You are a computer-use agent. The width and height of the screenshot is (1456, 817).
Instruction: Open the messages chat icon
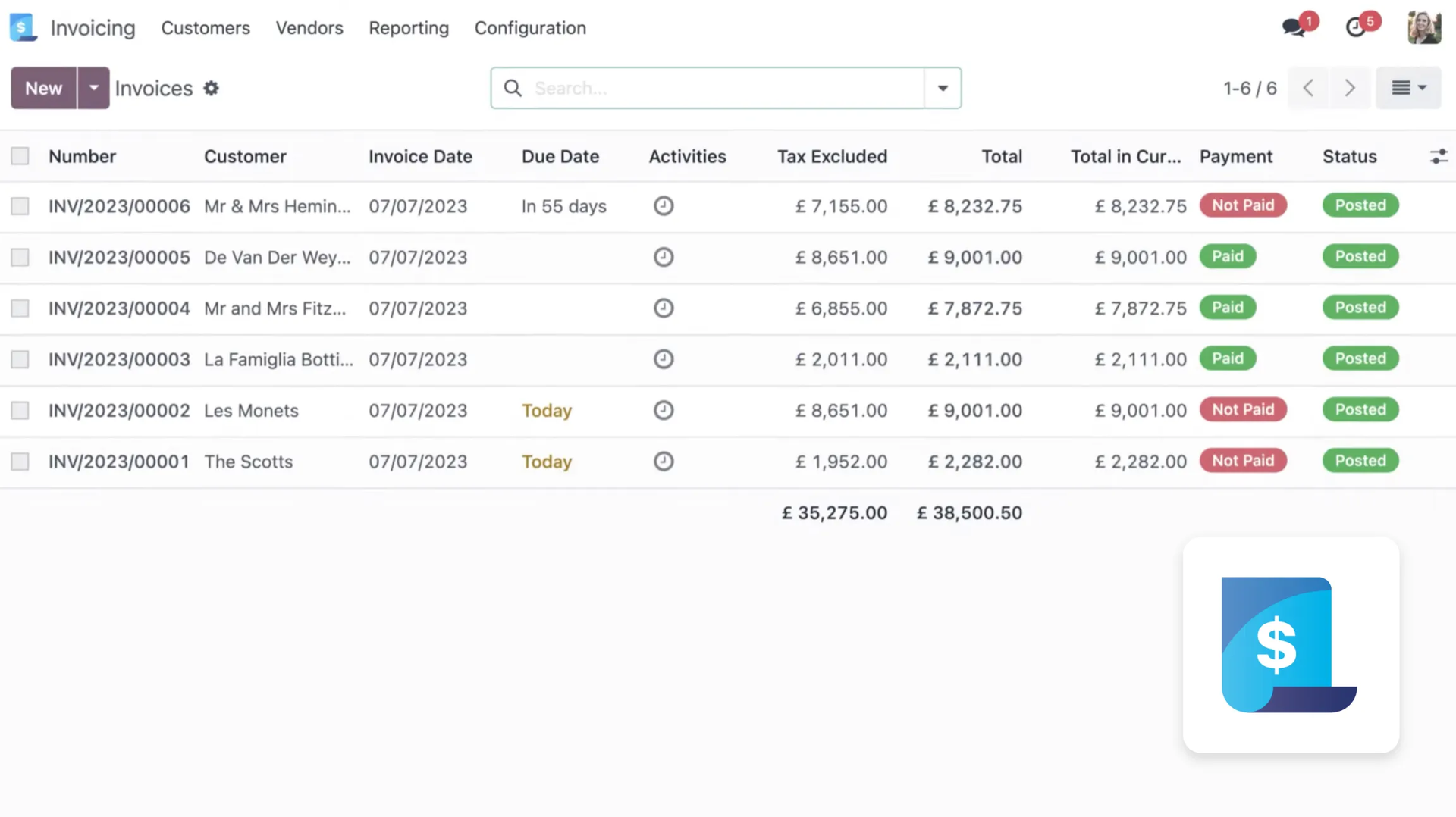(x=1294, y=28)
